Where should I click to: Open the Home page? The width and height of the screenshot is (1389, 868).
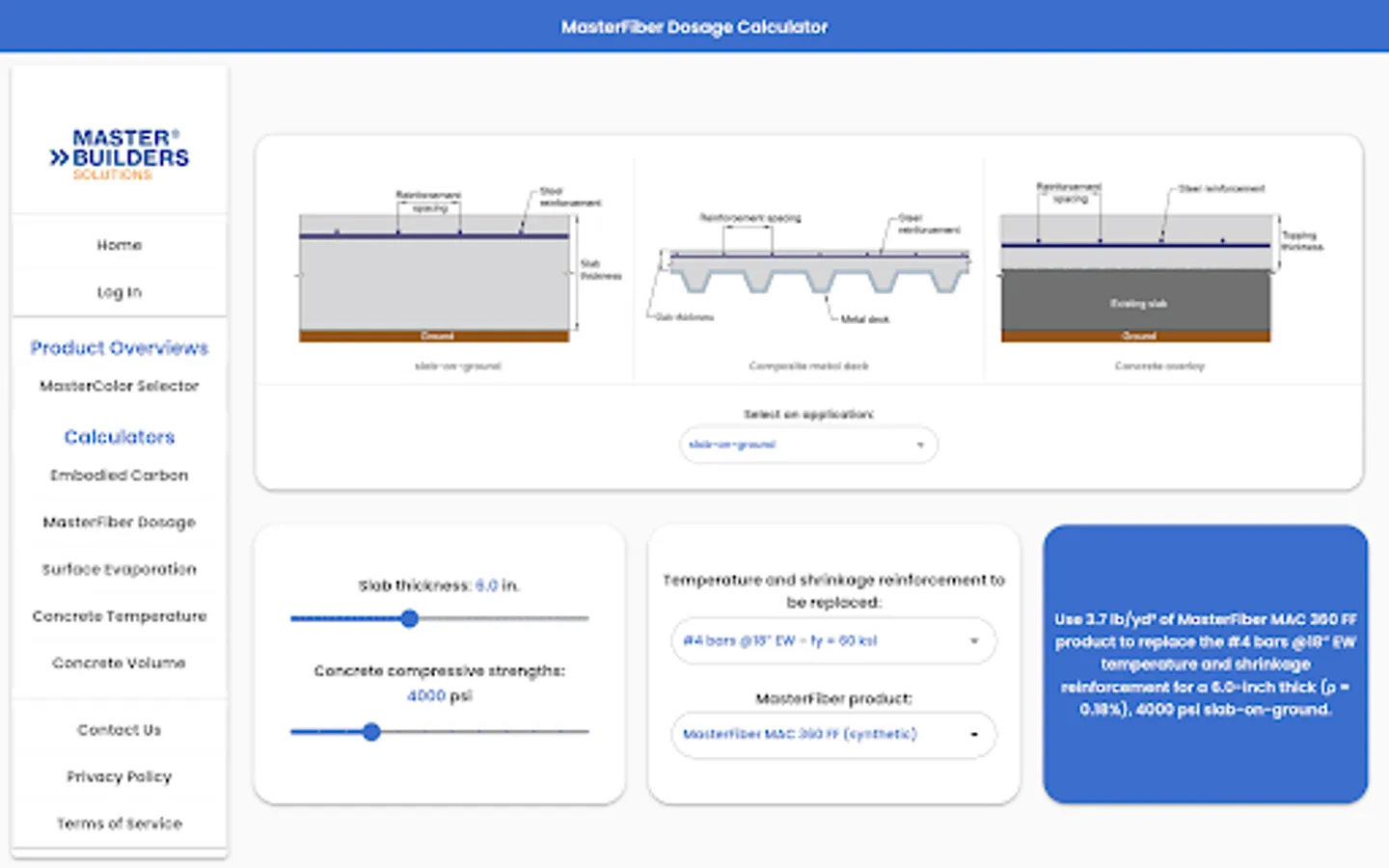[x=120, y=245]
